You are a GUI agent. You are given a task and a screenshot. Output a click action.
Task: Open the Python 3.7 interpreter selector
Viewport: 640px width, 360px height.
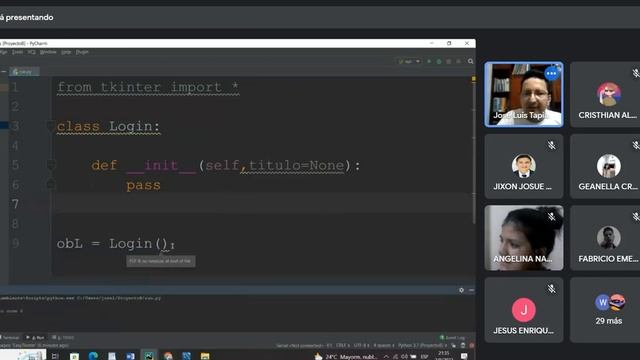tap(422, 345)
